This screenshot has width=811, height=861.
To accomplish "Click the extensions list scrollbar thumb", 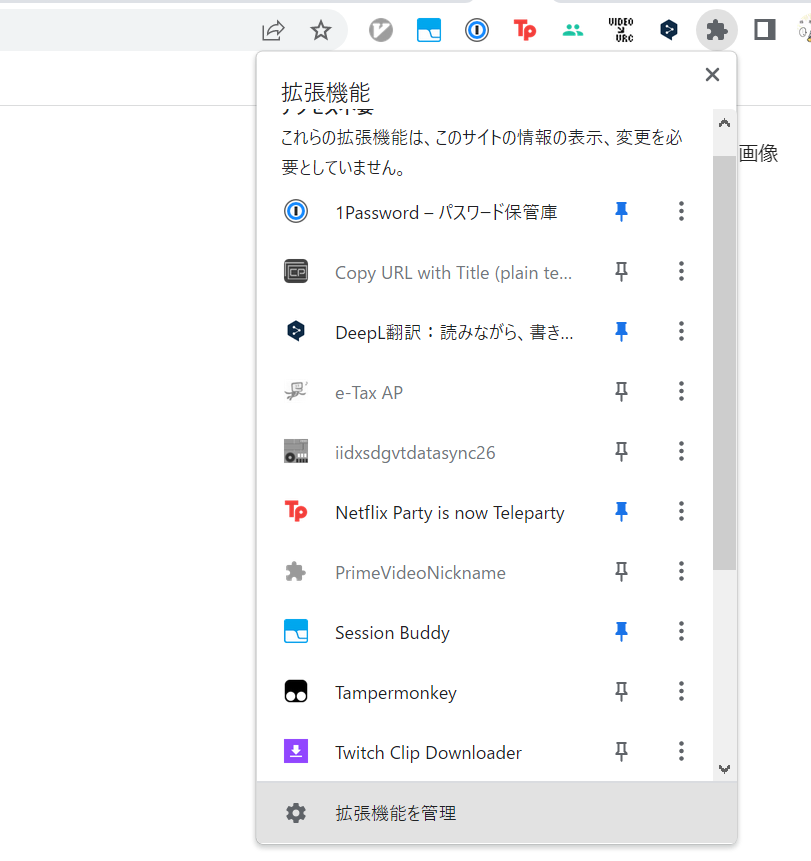I will 724,362.
